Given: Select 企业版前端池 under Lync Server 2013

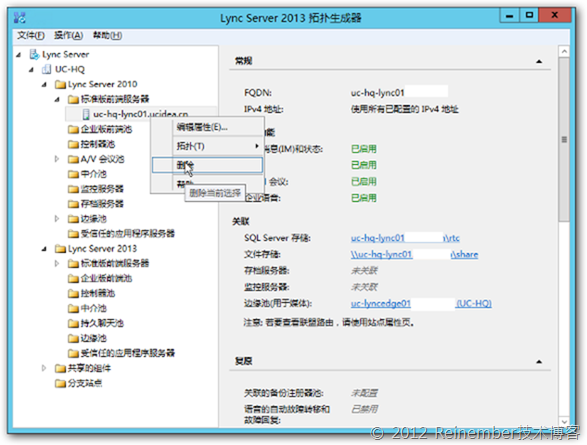Looking at the screenshot, I should tap(107, 279).
